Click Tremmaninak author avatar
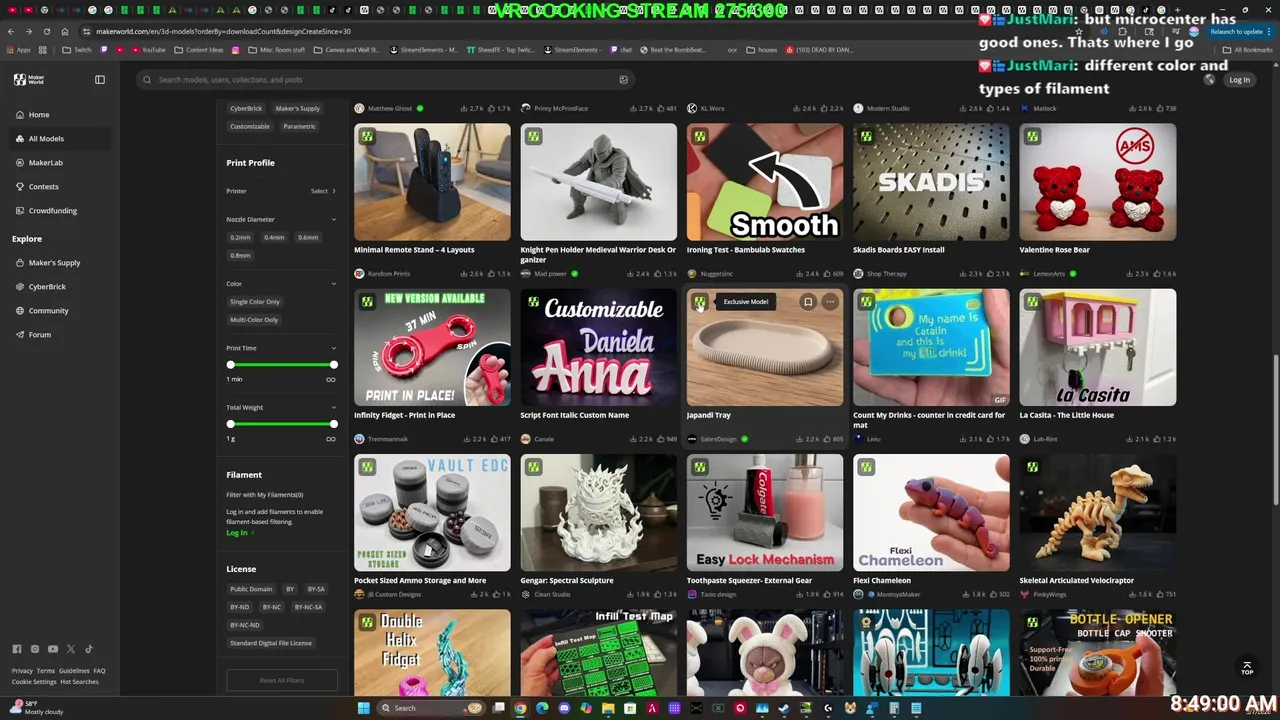Screen dimensions: 1280x720 click(x=359, y=439)
